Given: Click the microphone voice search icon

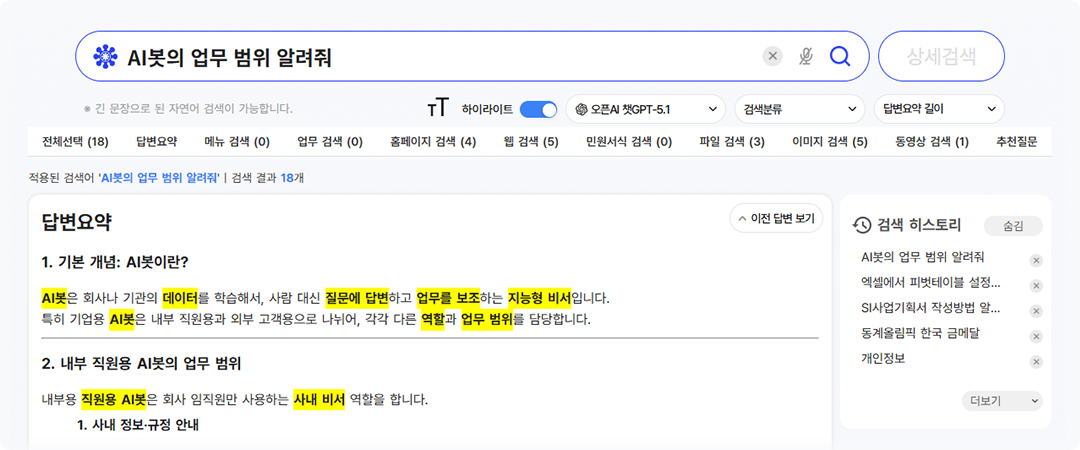Looking at the screenshot, I should pos(806,56).
